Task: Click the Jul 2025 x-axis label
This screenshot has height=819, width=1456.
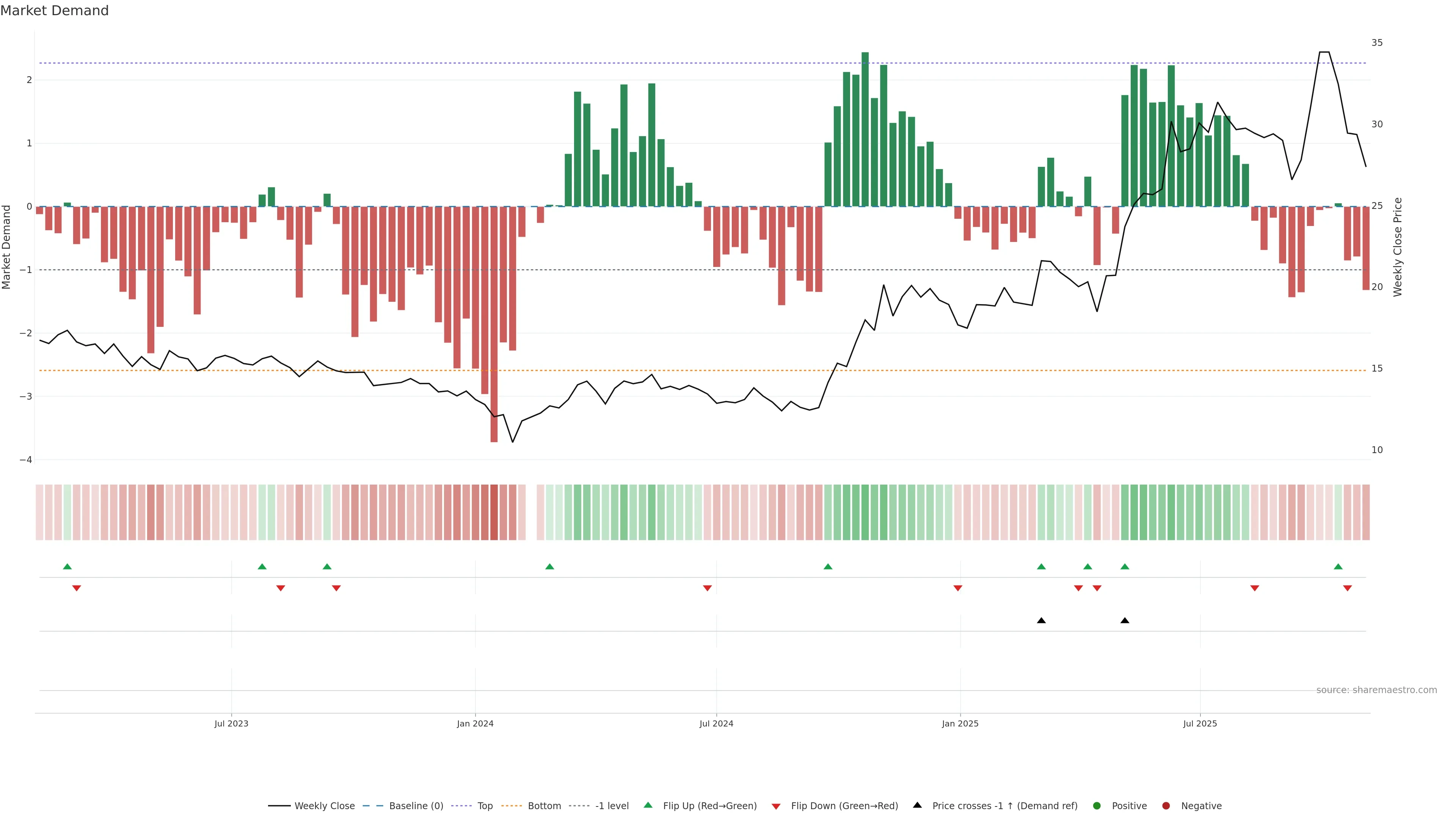Action: pyautogui.click(x=1200, y=723)
